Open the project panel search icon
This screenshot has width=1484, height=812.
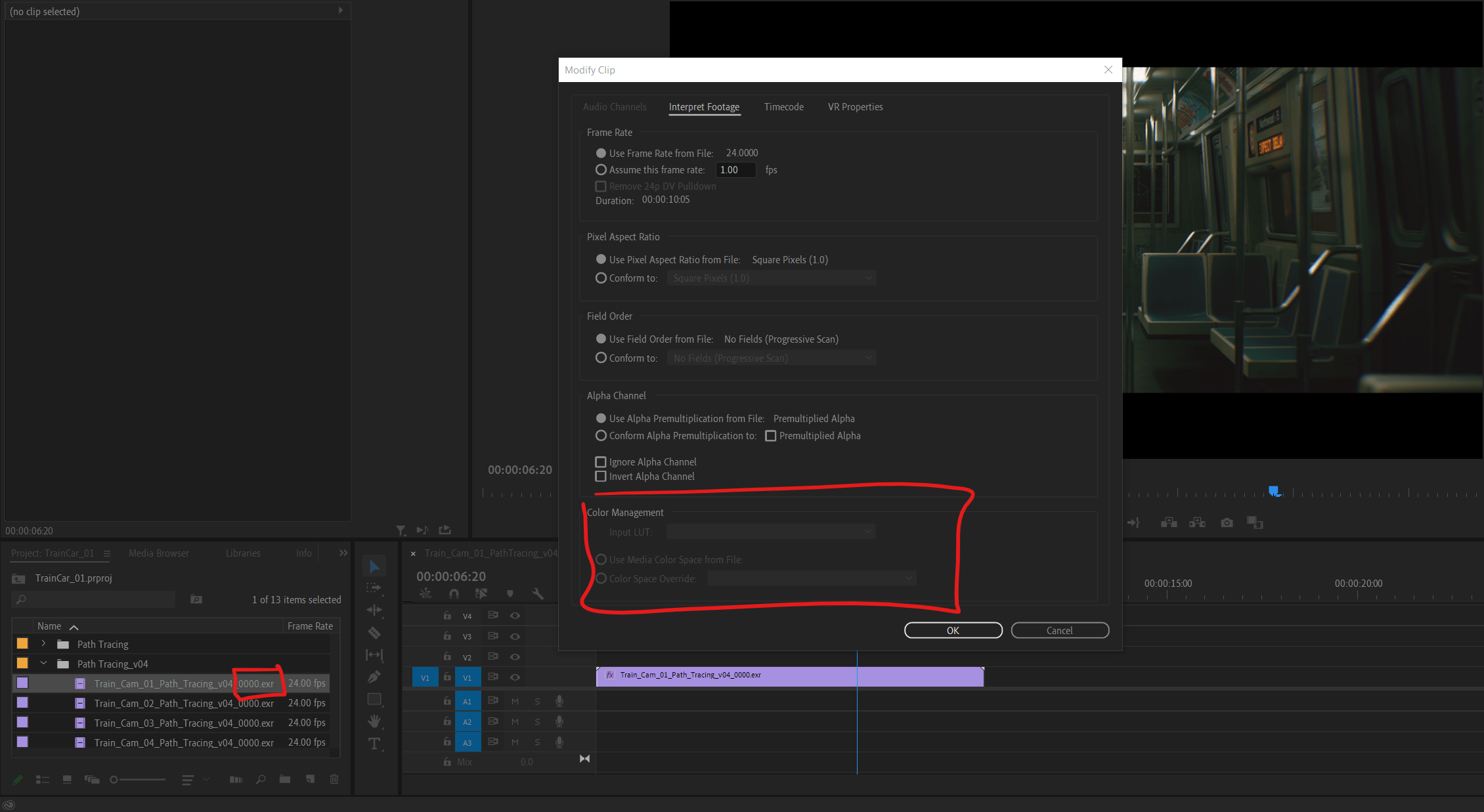coord(261,780)
